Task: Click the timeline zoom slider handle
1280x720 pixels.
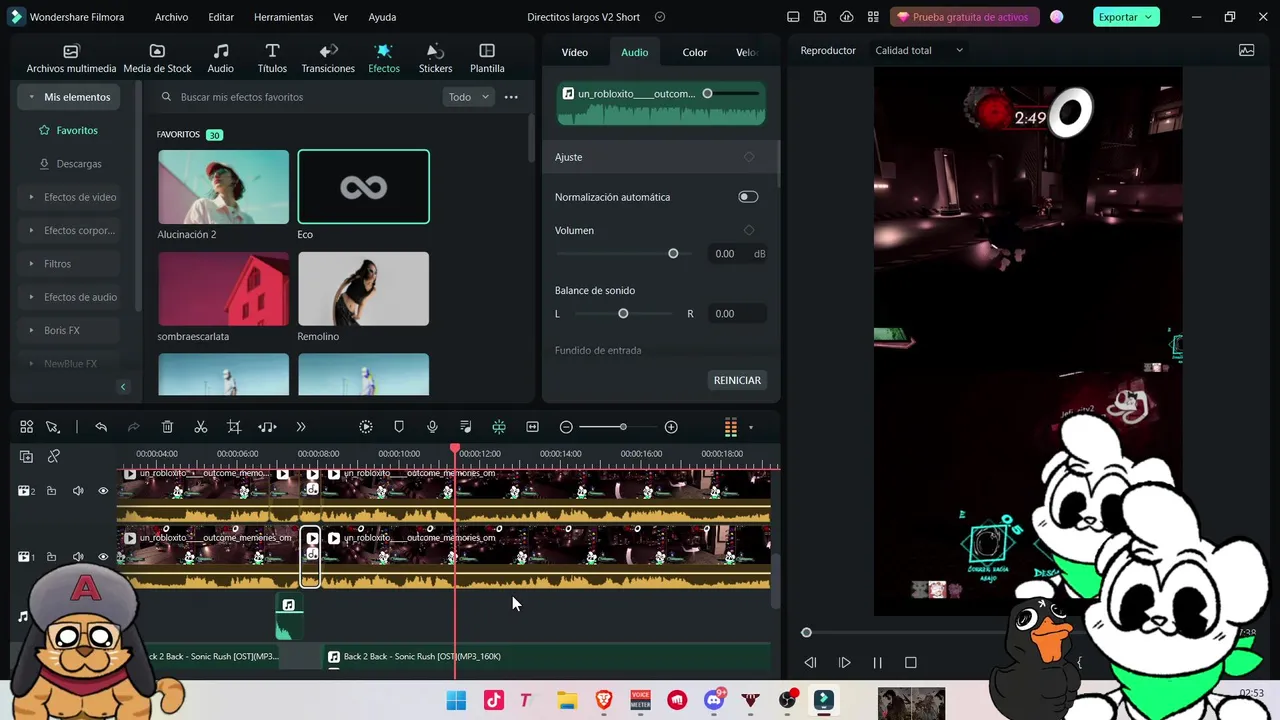Action: pyautogui.click(x=623, y=427)
